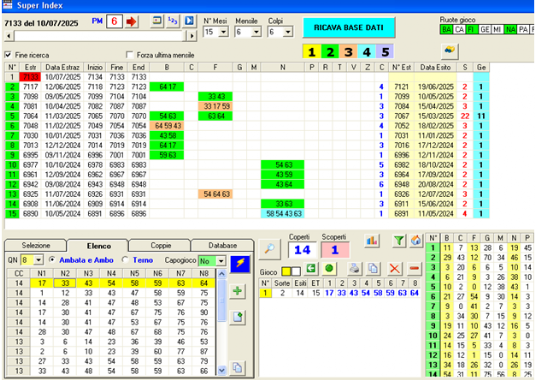Click the calendar window icon in top toolbar
Viewport: 535px width, 380px height.
pyautogui.click(x=157, y=21)
